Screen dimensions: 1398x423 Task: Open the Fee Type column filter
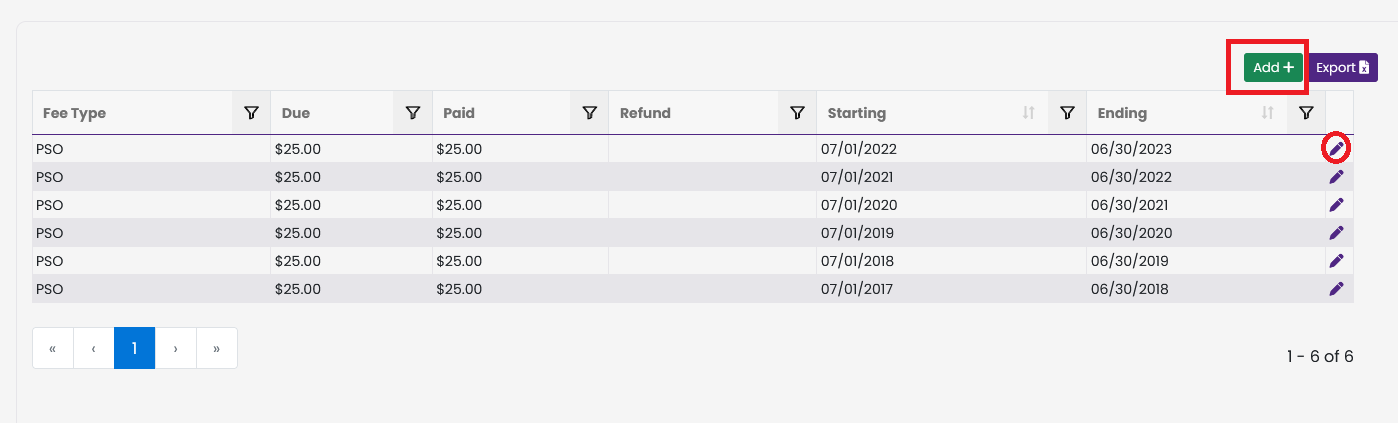252,113
